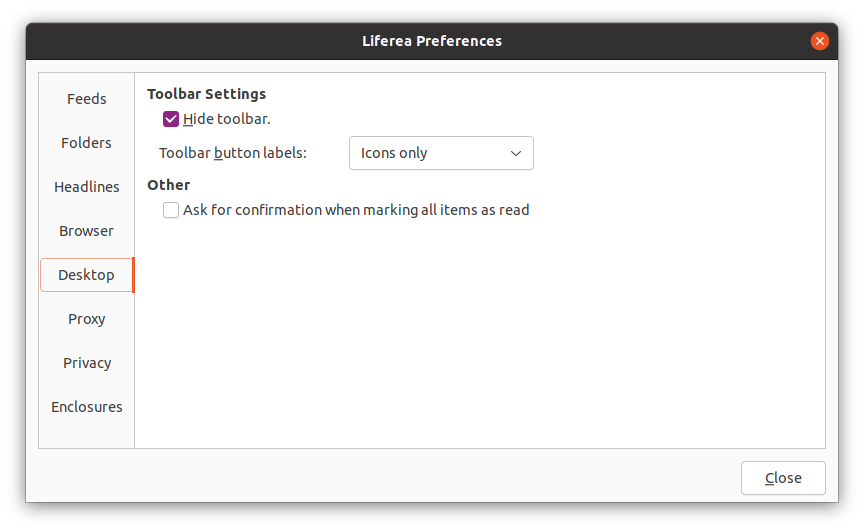Click the 'Ask for confirmation' label text
The width and height of the screenshot is (864, 531).
[x=356, y=210]
